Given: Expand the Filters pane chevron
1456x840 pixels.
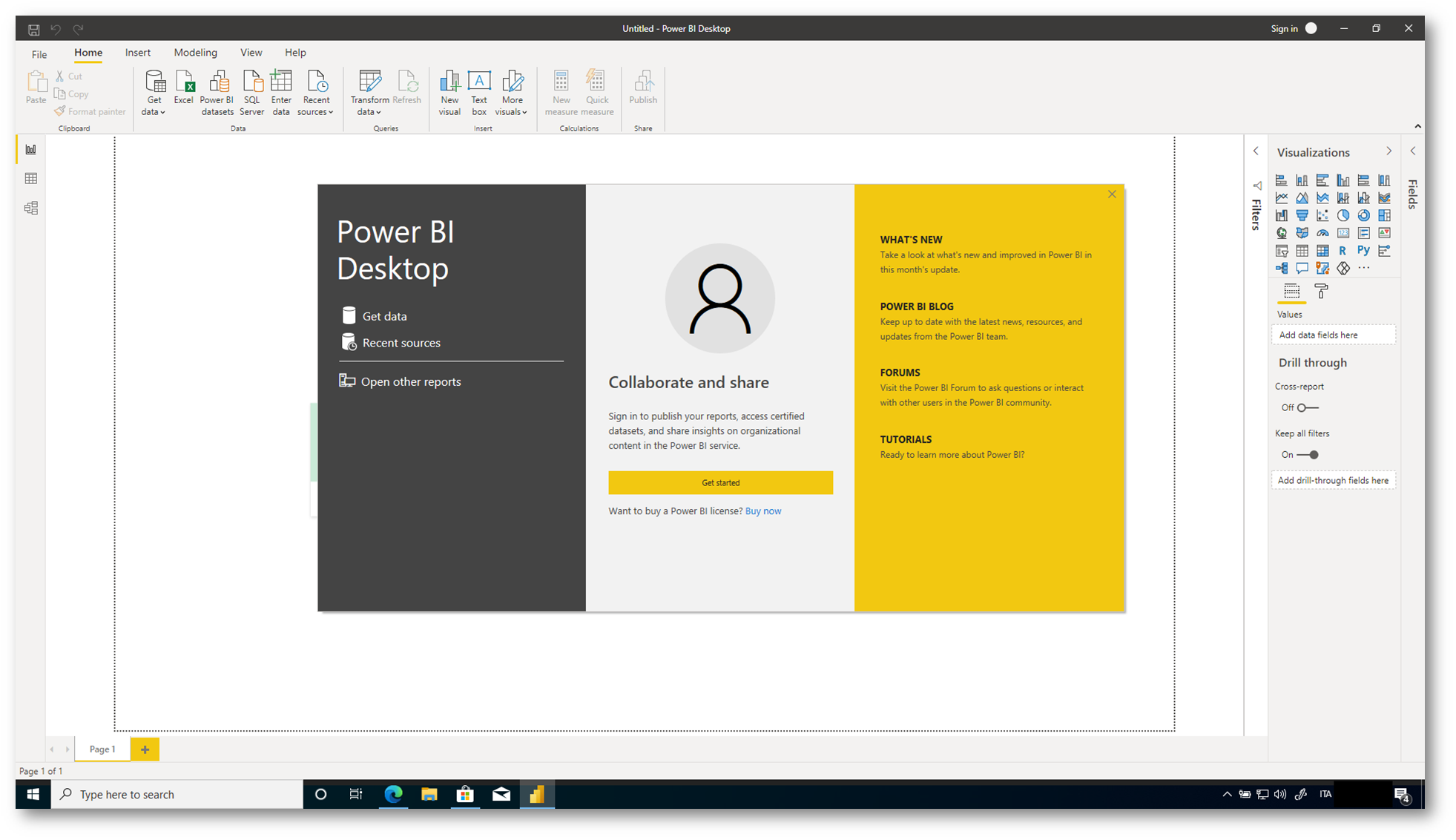Looking at the screenshot, I should 1256,151.
